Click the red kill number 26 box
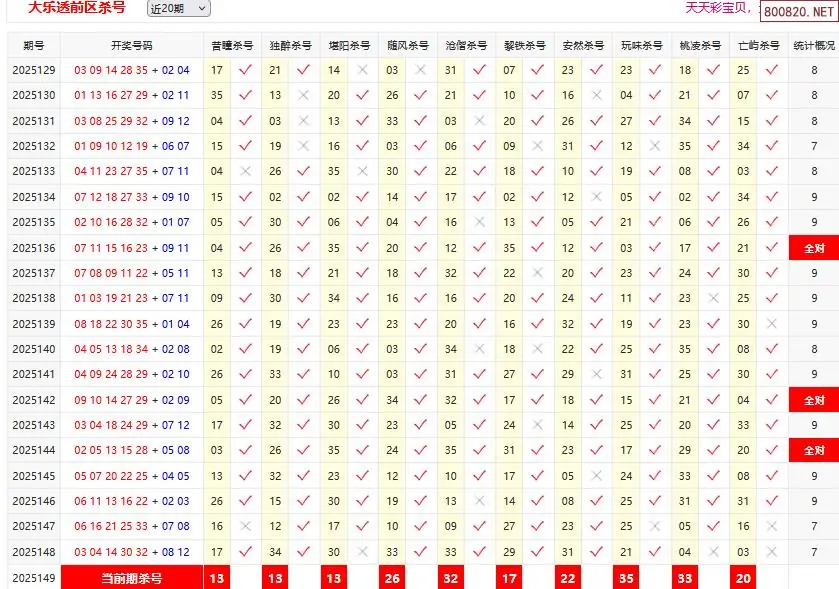 (392, 578)
